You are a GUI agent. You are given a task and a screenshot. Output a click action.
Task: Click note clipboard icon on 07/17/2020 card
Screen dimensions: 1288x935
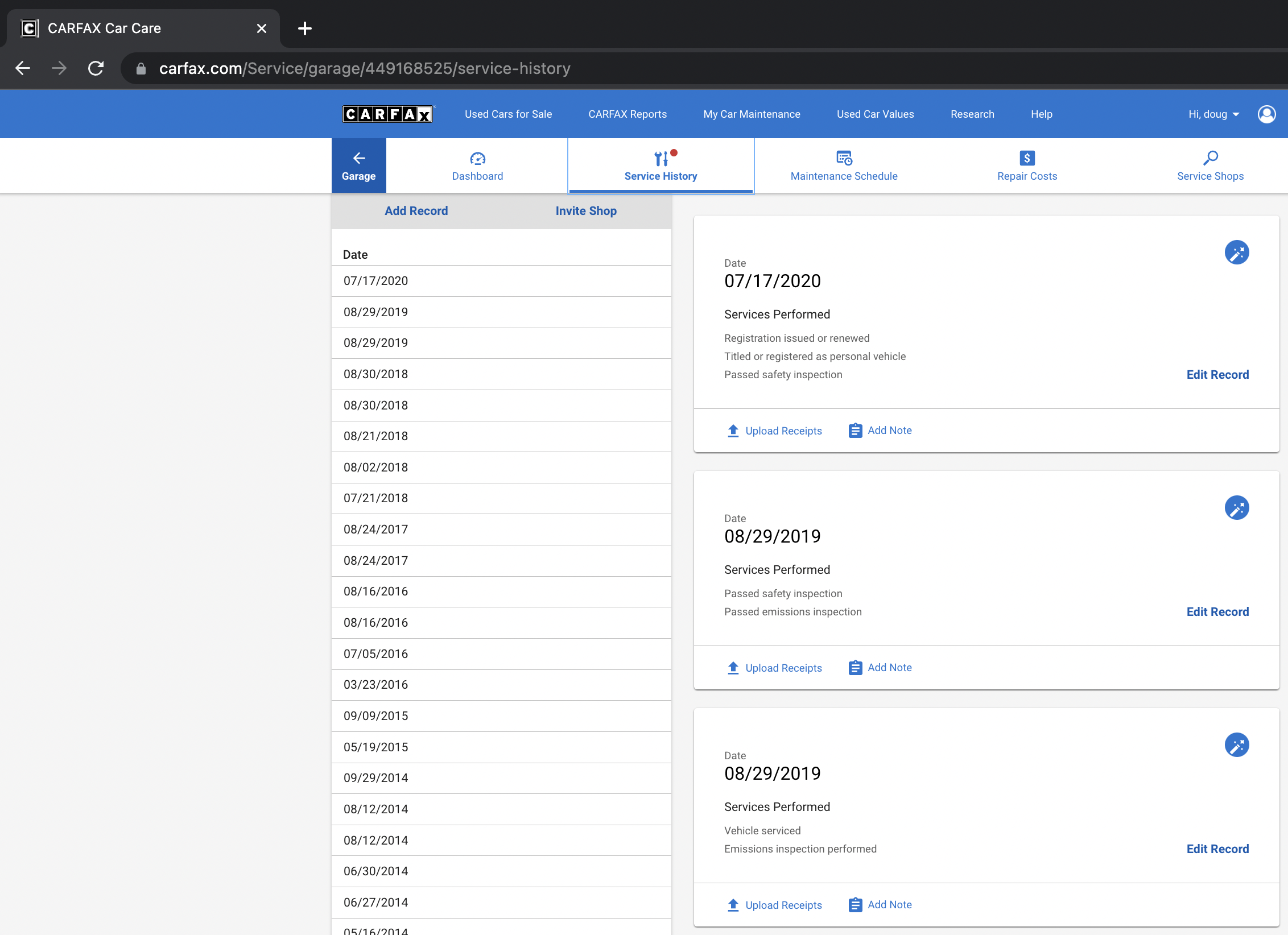855,431
